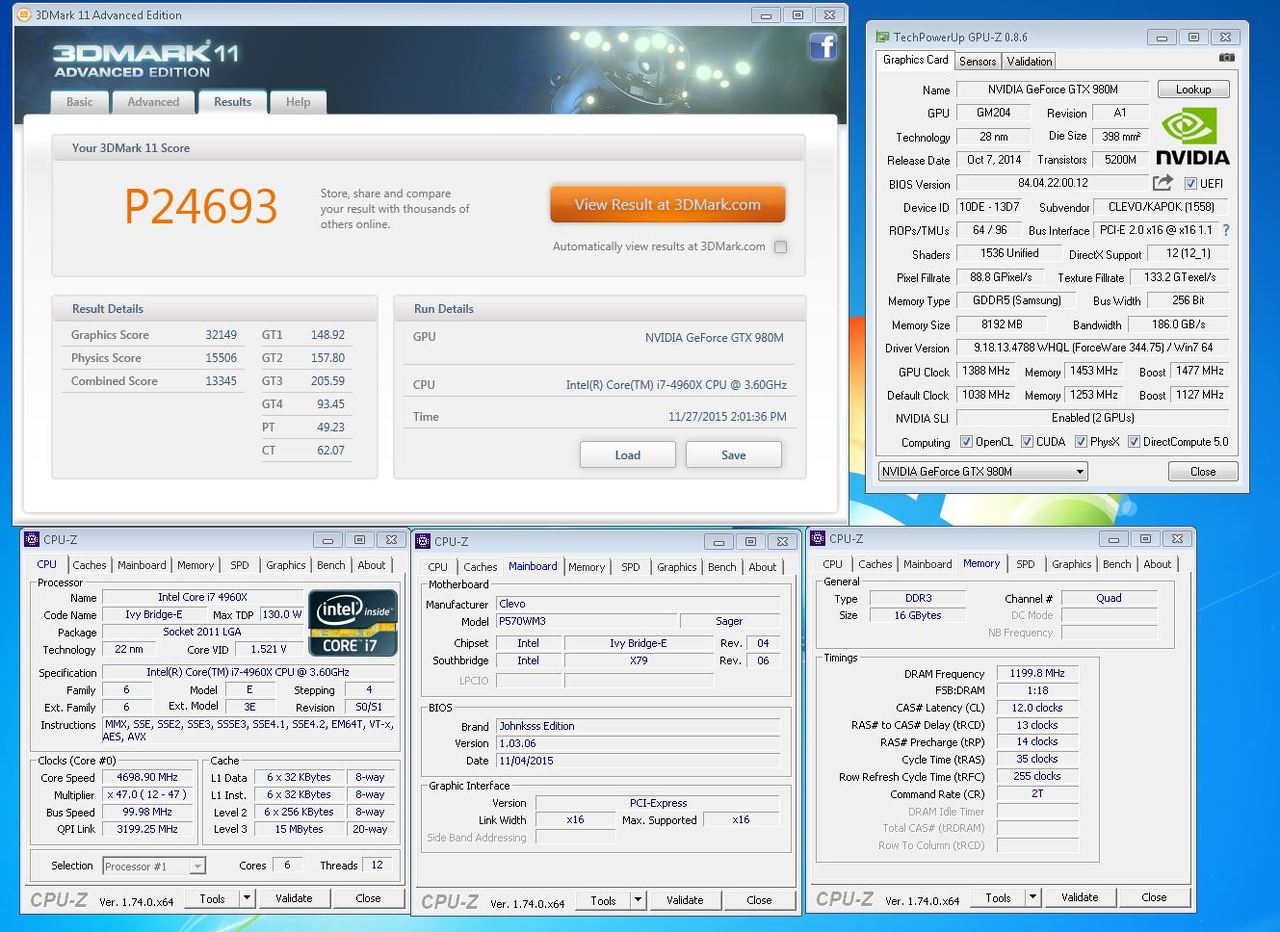1280x932 pixels.
Task: Switch to the Basic tab in 3DMark
Action: [x=80, y=102]
